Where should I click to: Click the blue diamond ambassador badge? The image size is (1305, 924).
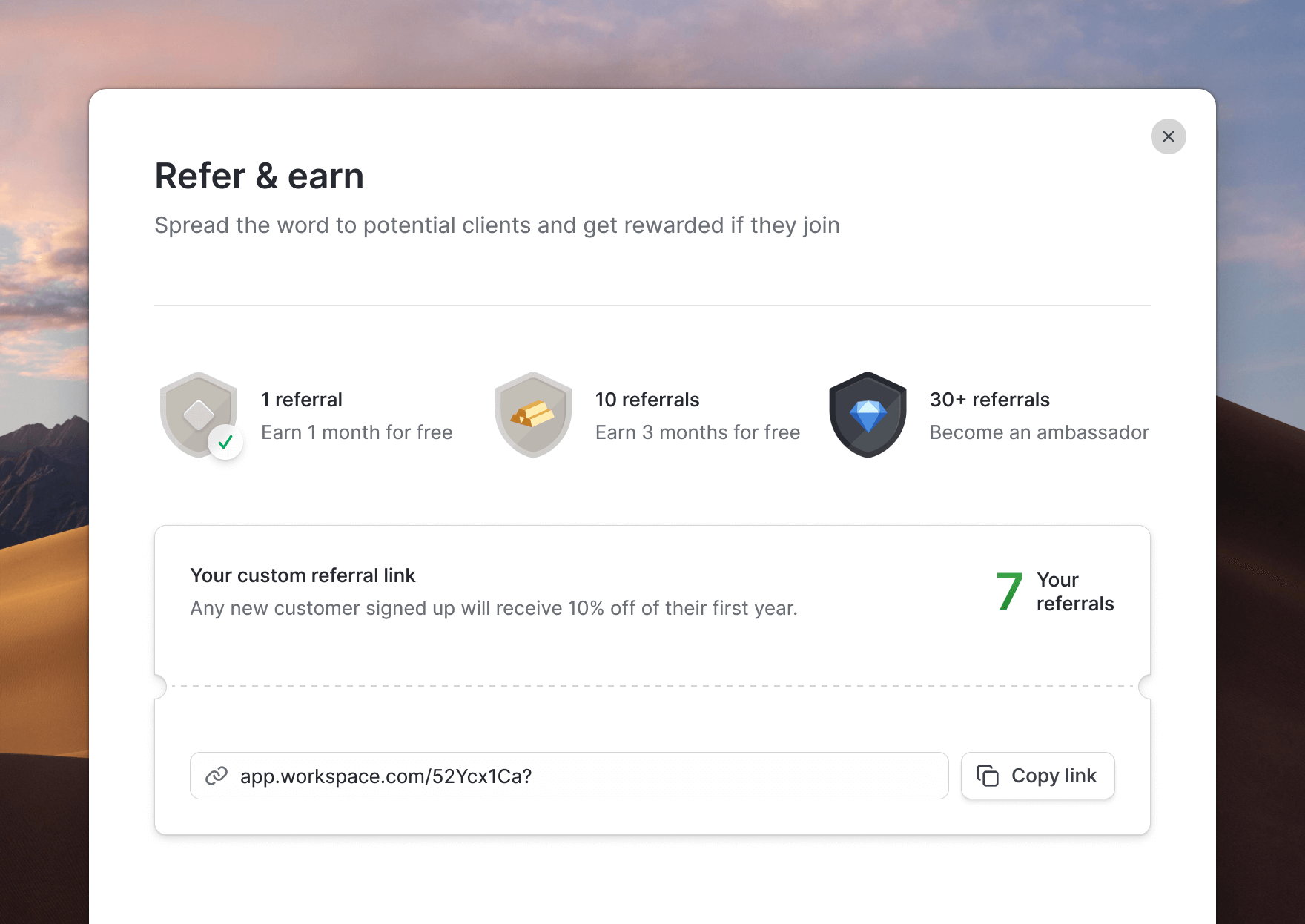[868, 415]
